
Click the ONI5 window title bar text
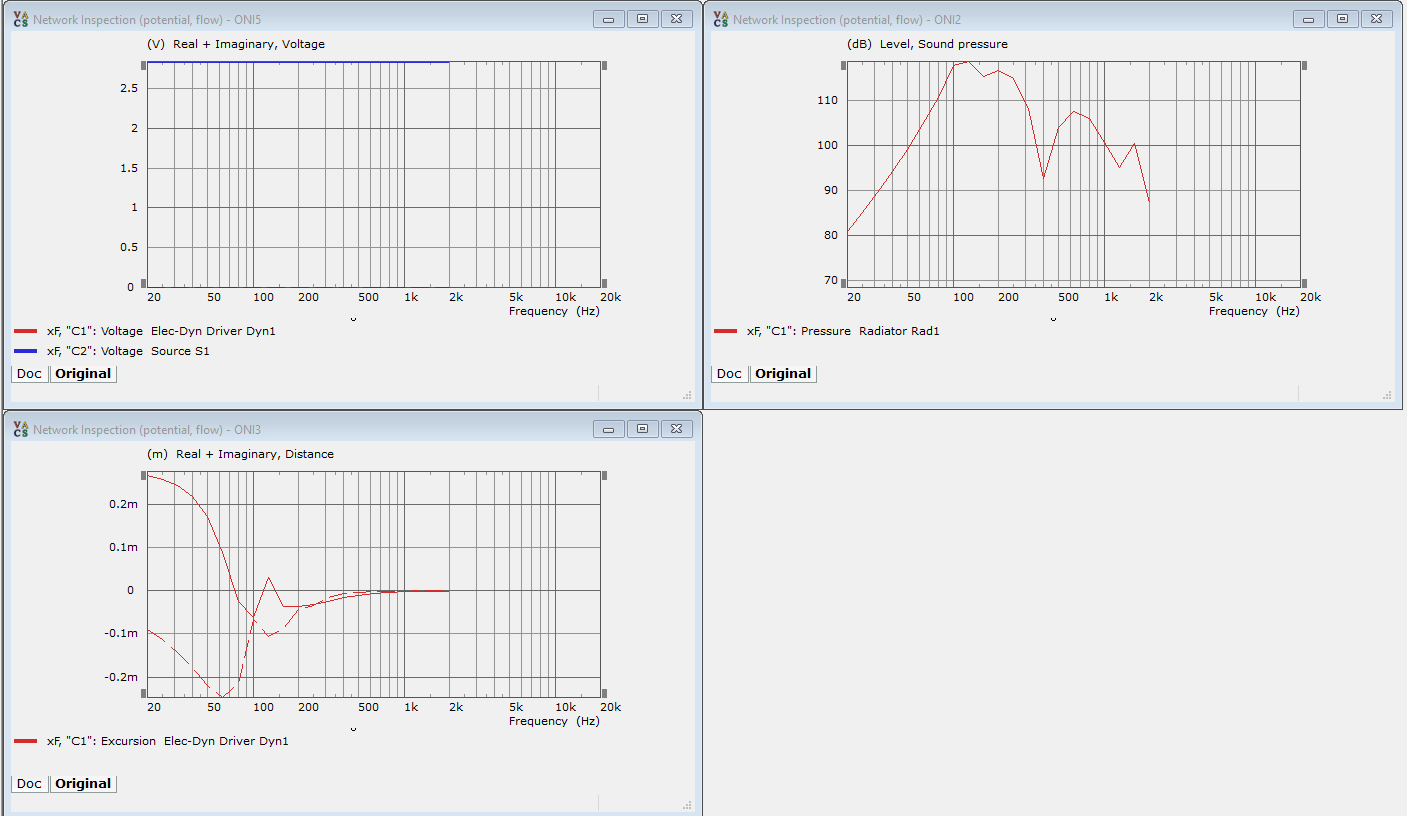(x=147, y=20)
